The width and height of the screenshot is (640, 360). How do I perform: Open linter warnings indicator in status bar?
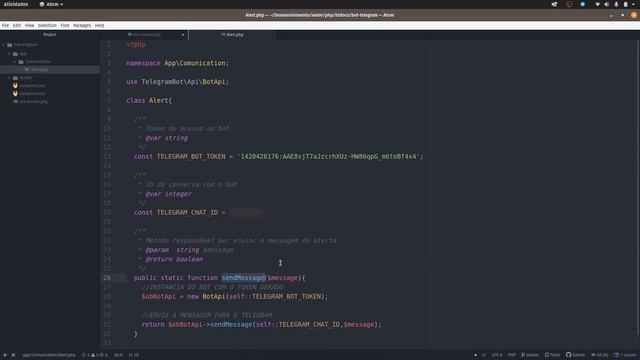pos(95,355)
